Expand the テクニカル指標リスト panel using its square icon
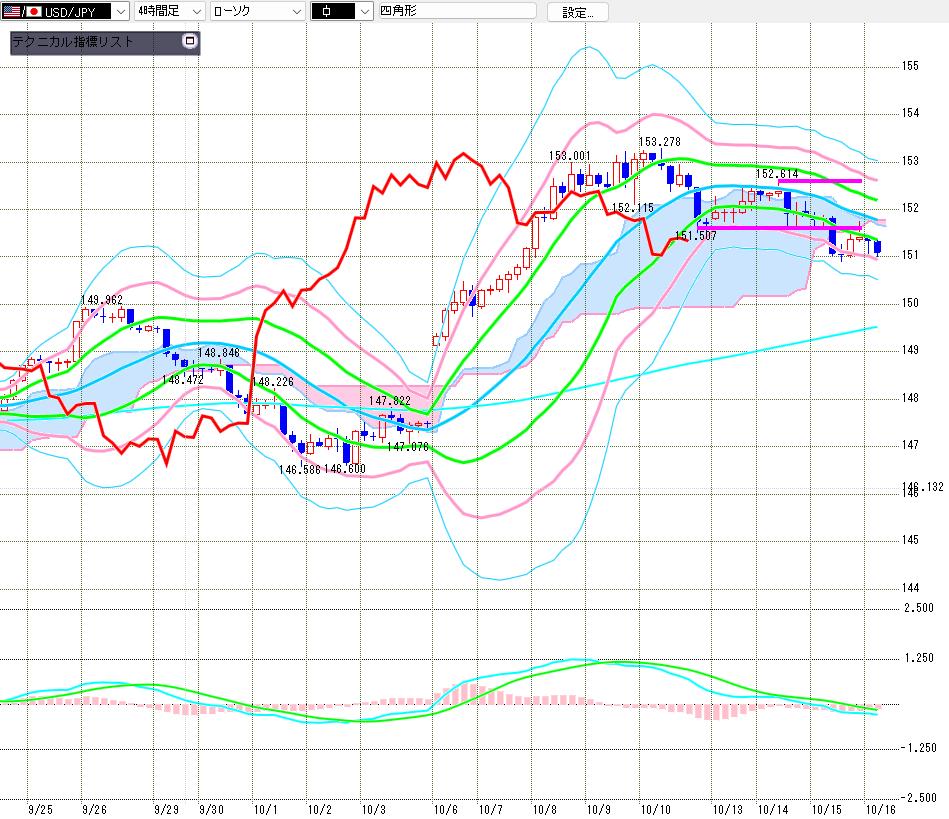The image size is (949, 819). [x=190, y=42]
